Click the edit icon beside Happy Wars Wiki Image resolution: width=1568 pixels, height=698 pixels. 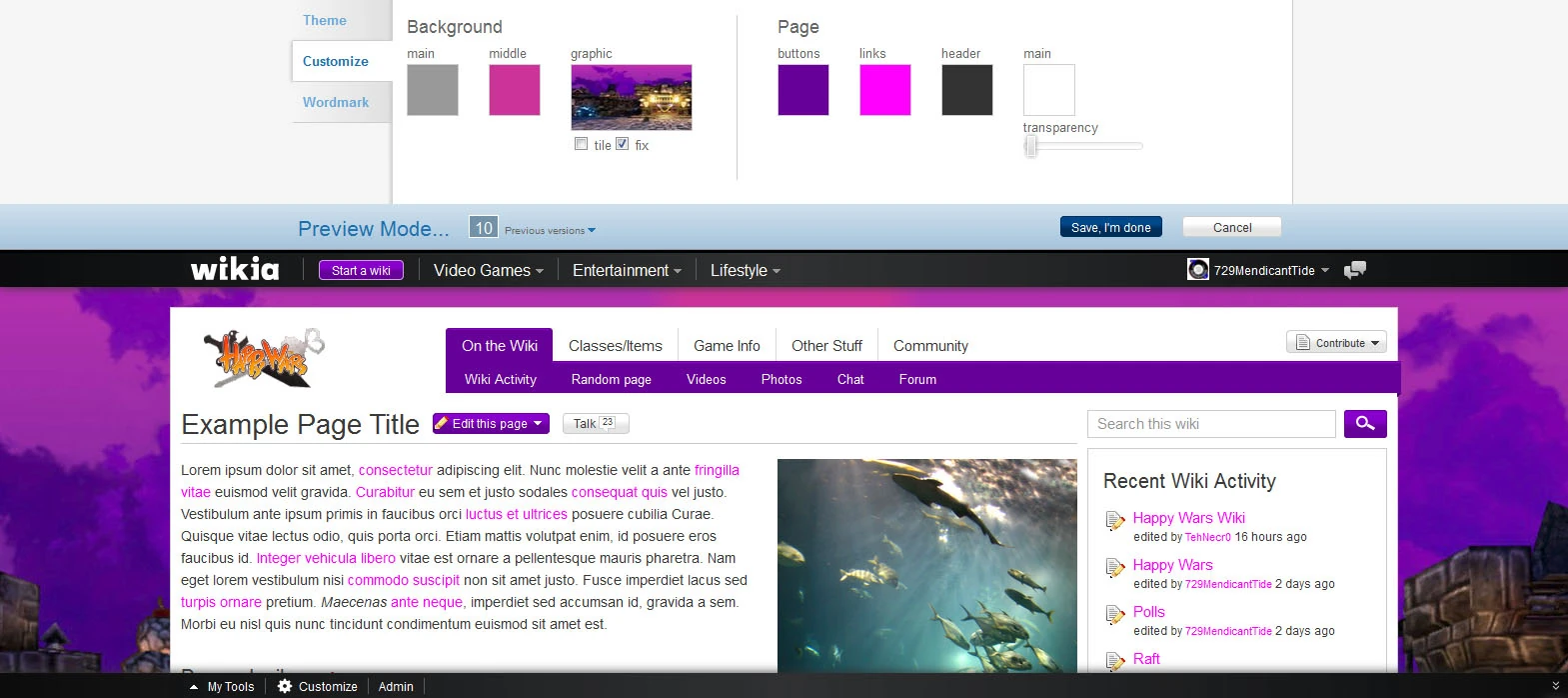(x=1115, y=521)
